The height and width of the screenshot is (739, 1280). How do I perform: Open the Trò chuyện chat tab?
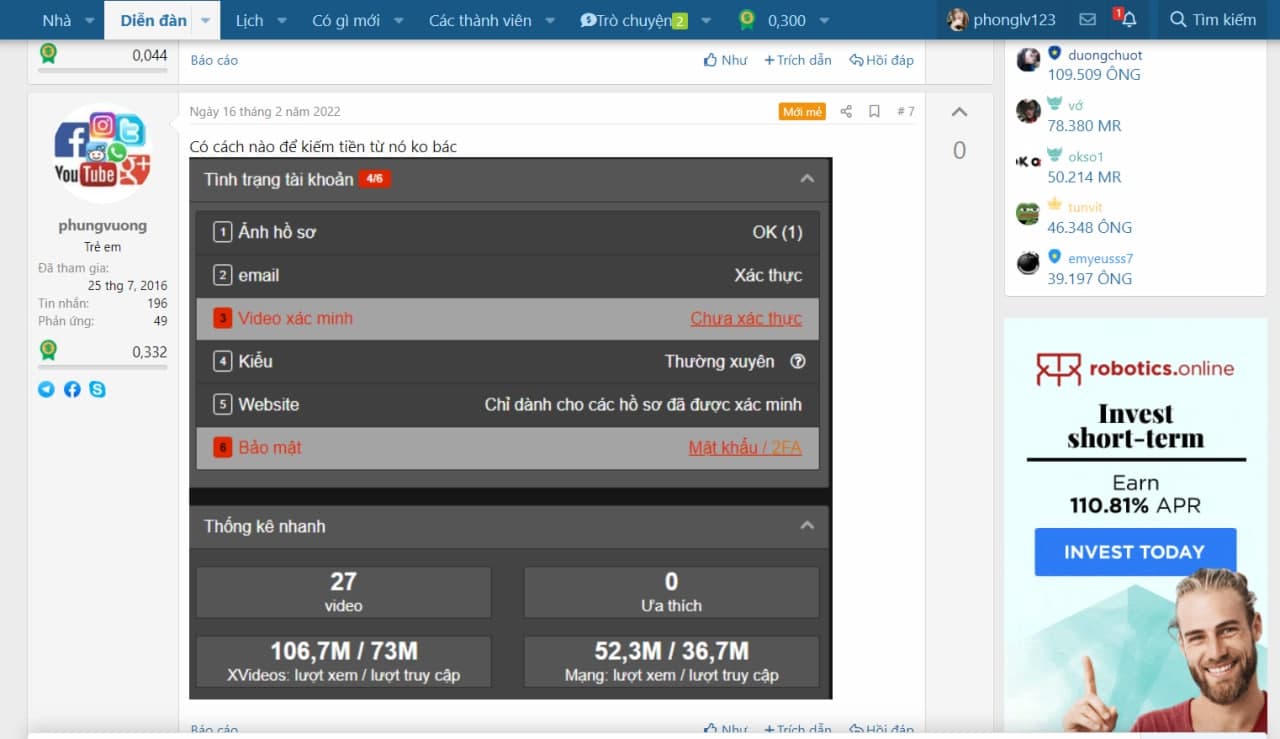[634, 20]
